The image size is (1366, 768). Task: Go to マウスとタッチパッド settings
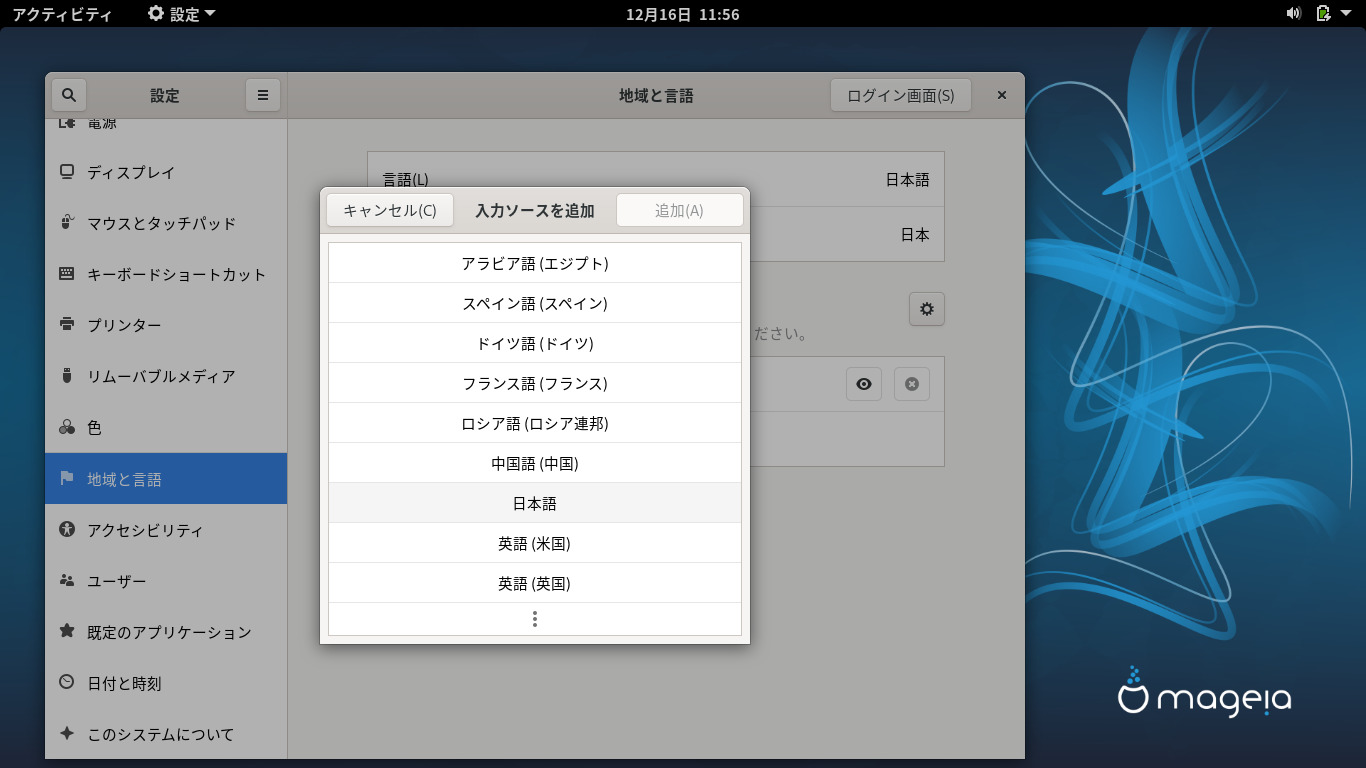(161, 223)
